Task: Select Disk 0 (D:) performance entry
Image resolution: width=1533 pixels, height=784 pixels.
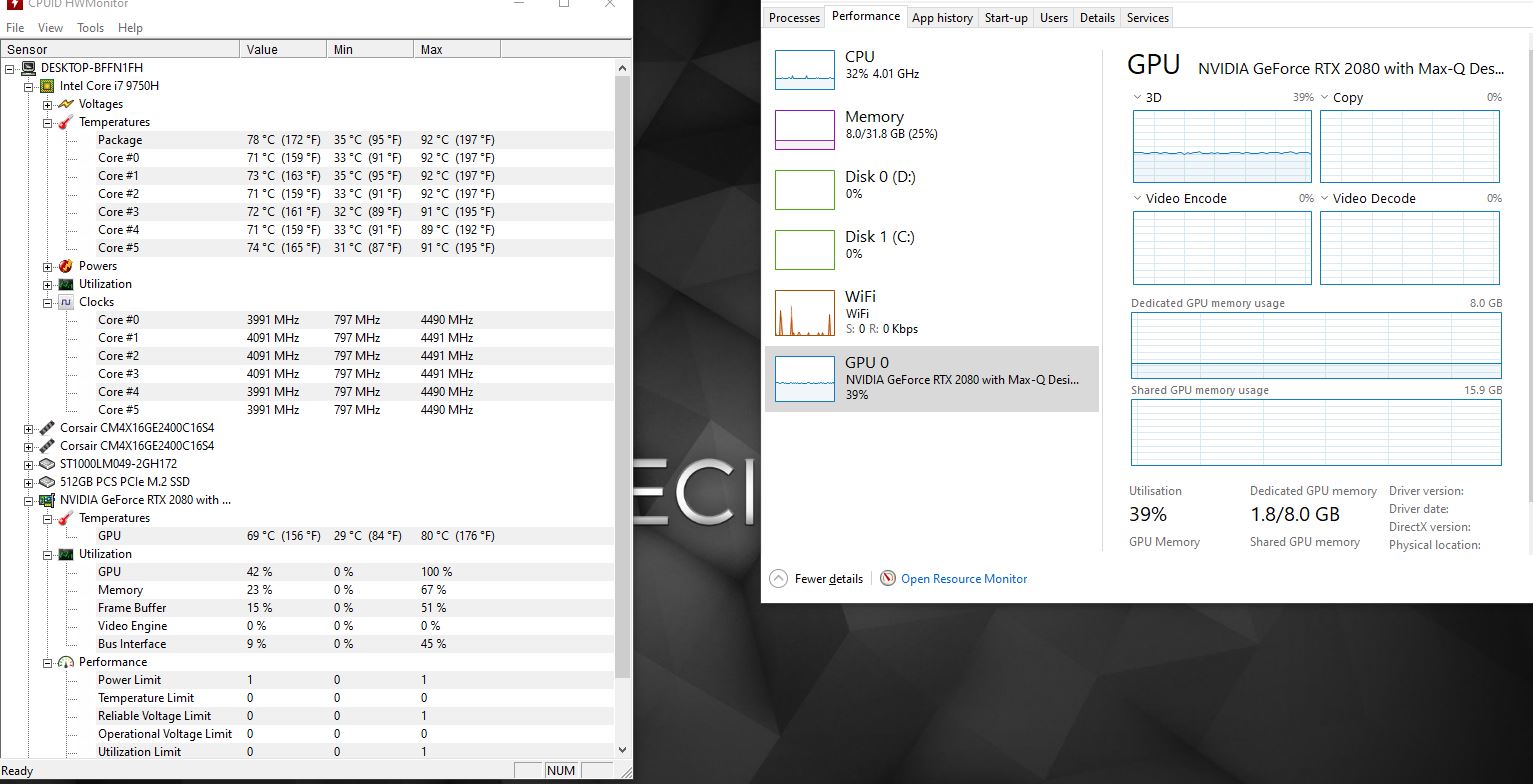Action: [x=931, y=189]
